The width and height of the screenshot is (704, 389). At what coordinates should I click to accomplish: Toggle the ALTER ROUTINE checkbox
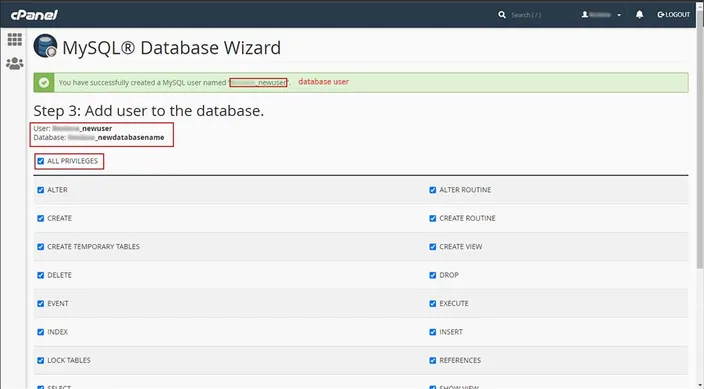point(433,190)
